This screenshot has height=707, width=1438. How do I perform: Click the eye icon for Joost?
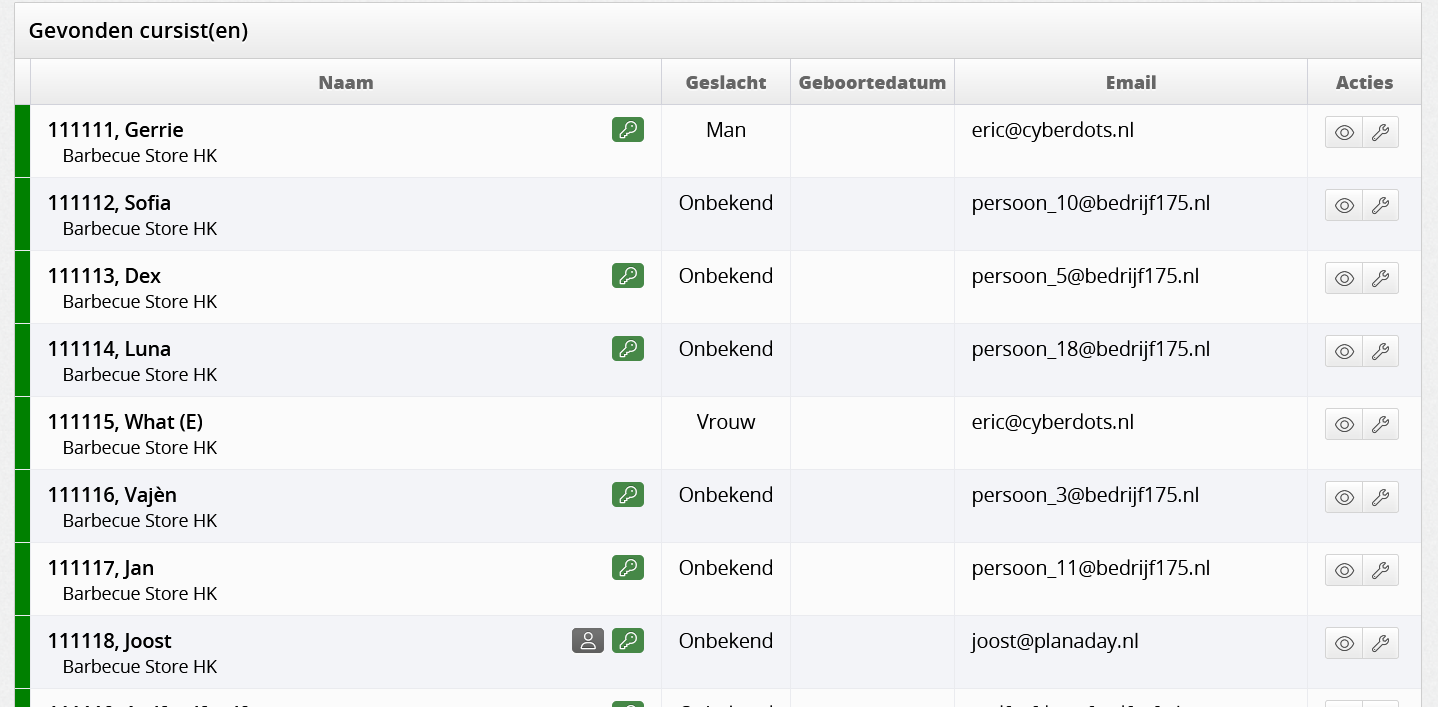(1344, 643)
